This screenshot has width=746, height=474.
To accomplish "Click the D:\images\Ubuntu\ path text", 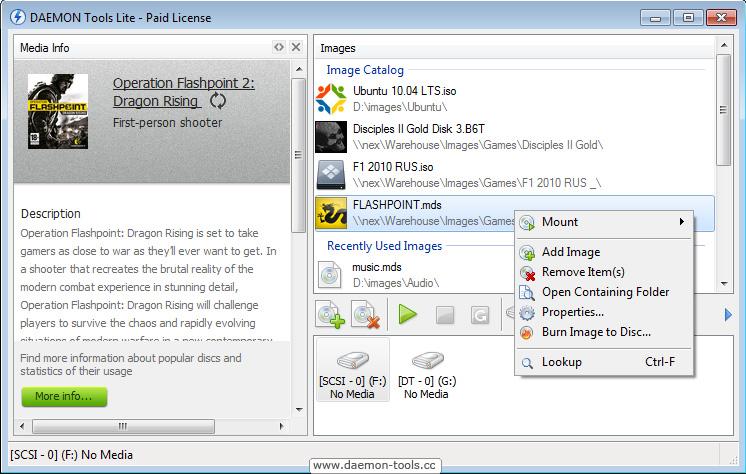I will tap(400, 107).
